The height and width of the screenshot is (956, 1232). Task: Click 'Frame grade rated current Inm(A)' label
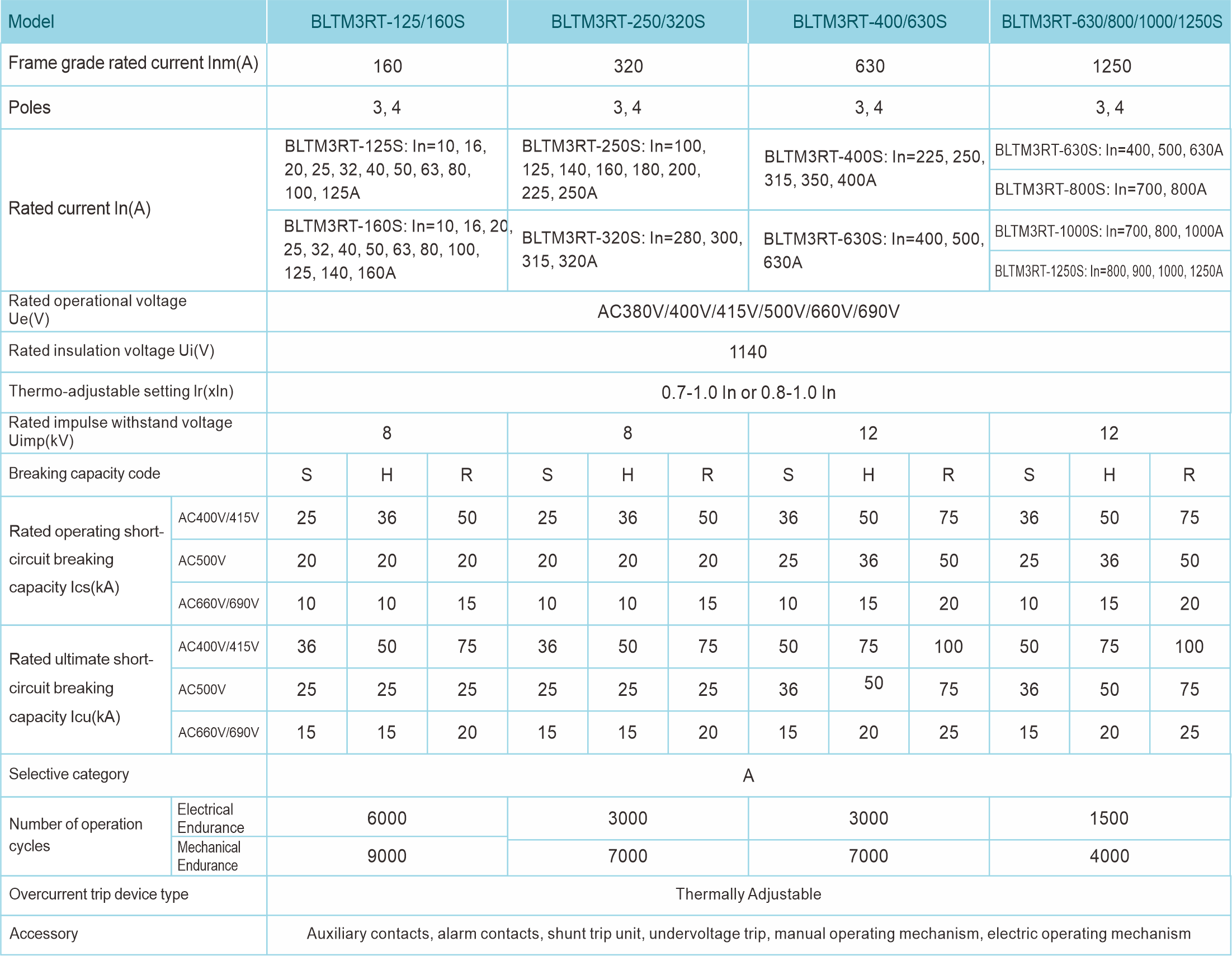[133, 63]
